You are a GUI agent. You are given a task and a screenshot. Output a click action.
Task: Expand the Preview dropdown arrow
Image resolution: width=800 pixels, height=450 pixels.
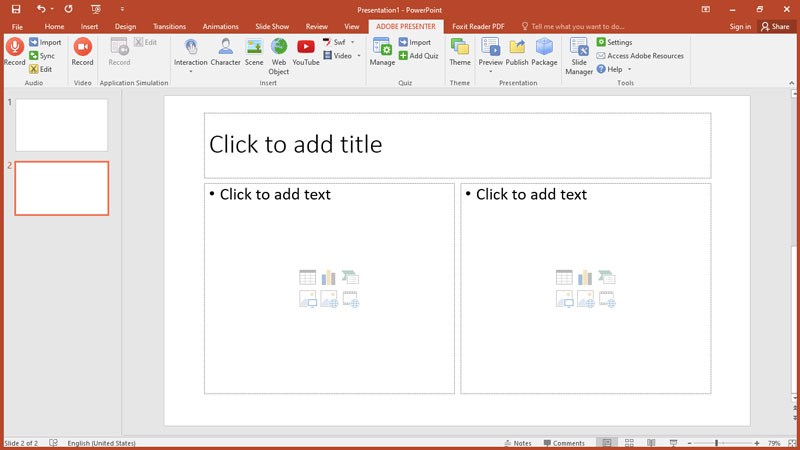click(490, 71)
